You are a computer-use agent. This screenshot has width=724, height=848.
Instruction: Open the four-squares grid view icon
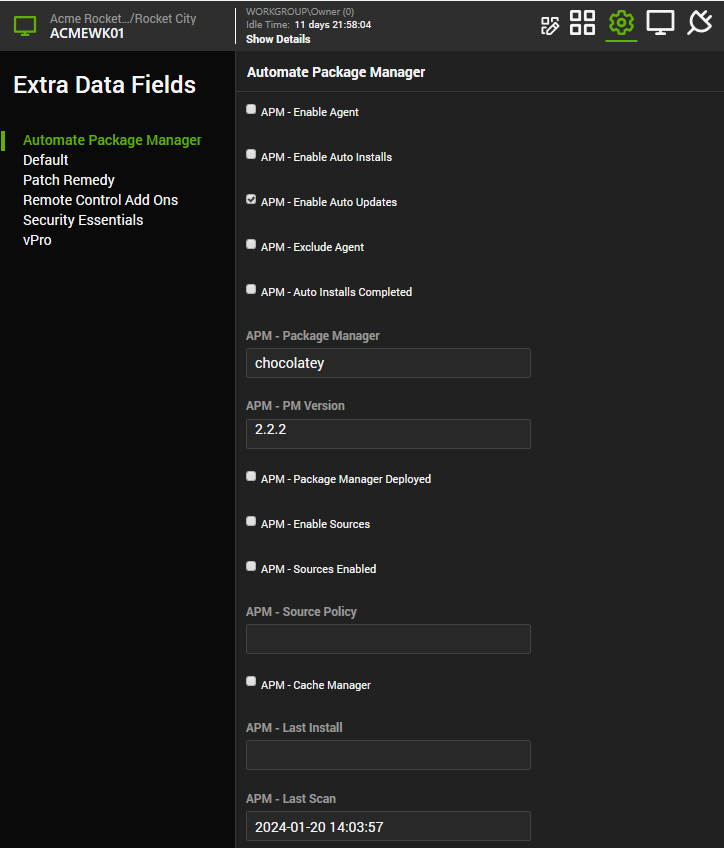click(x=583, y=23)
